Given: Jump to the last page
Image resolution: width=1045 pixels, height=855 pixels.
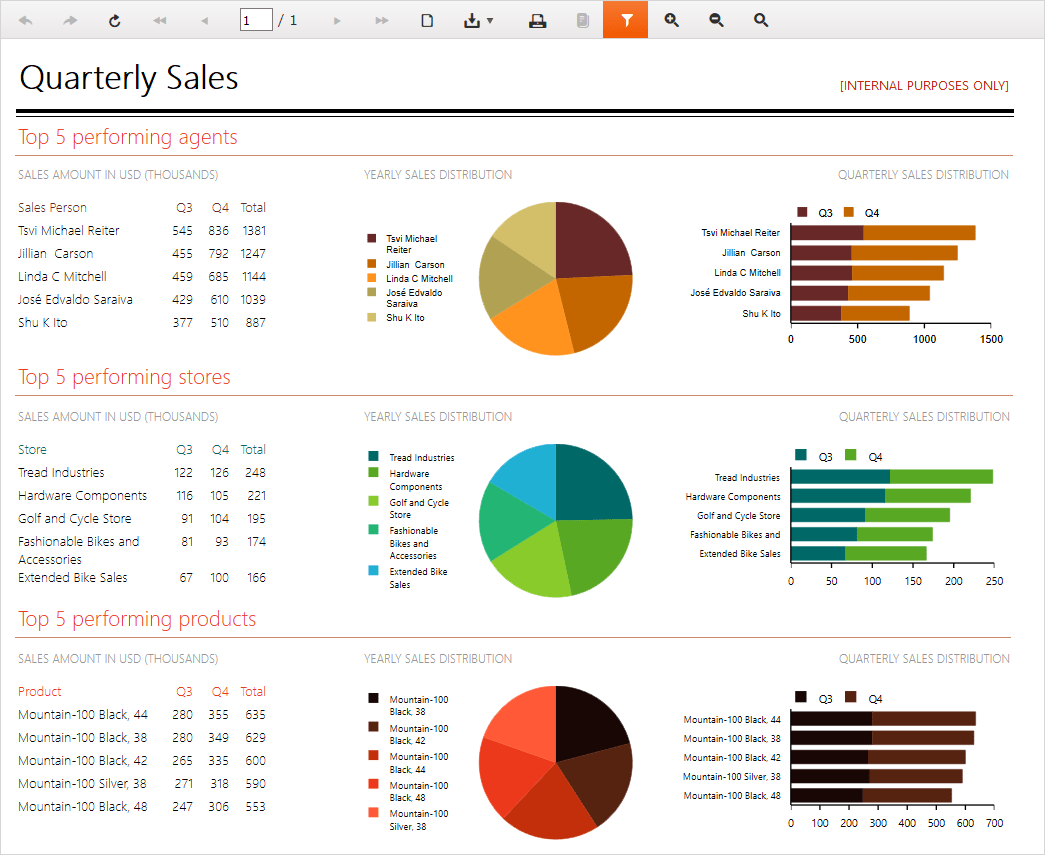Looking at the screenshot, I should [381, 20].
